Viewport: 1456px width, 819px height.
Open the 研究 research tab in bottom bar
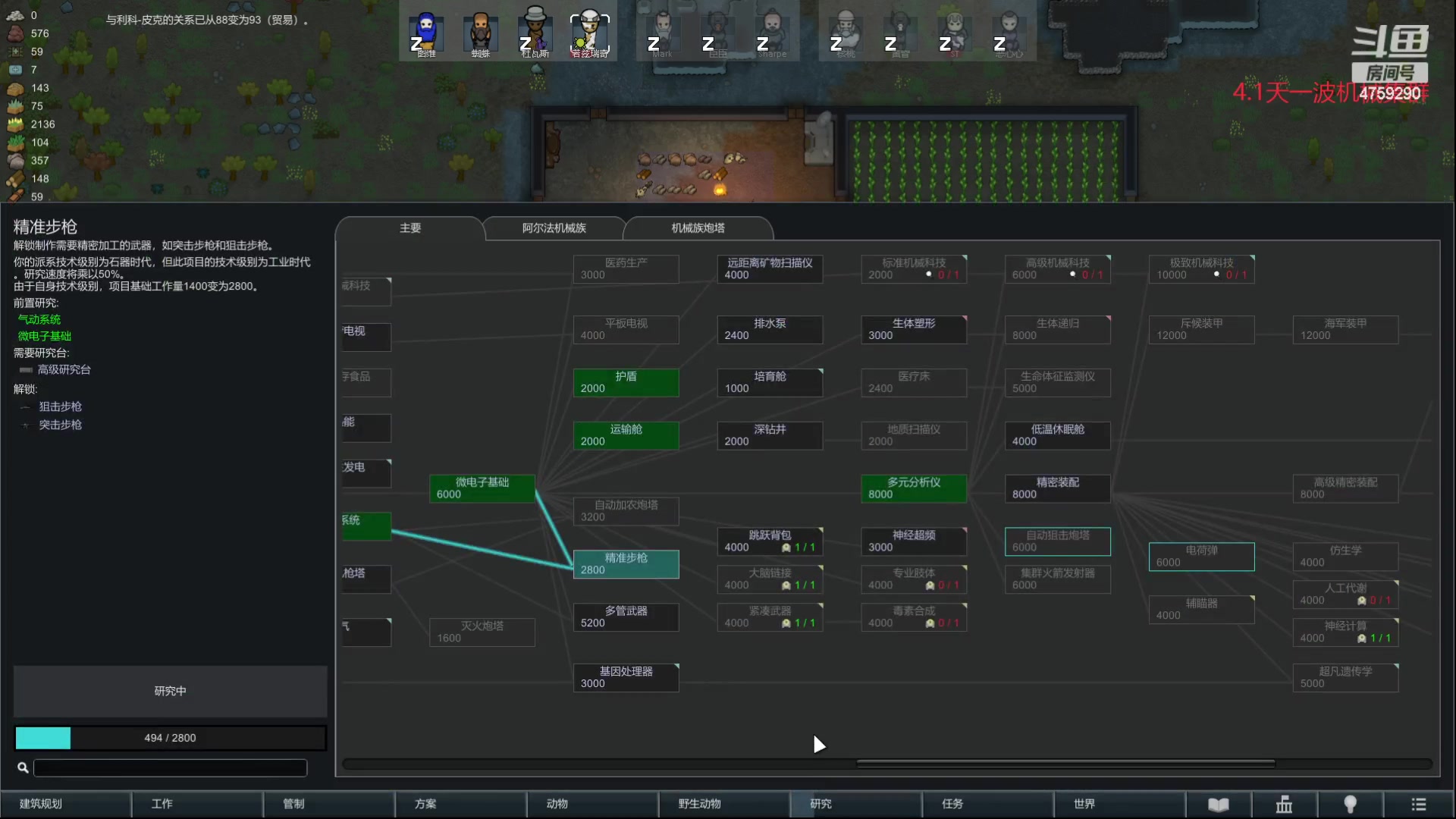(855, 805)
